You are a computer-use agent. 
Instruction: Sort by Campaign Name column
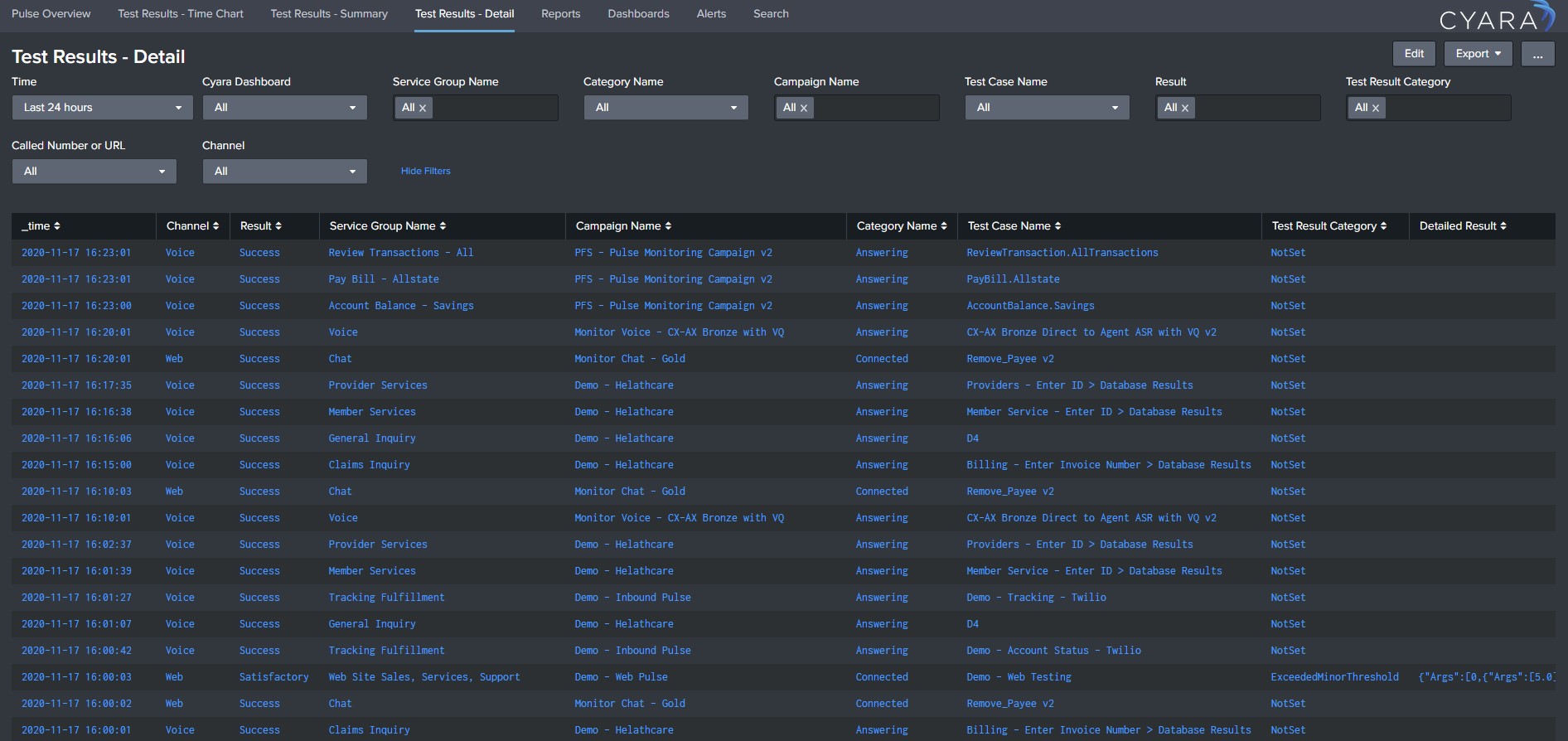[623, 226]
